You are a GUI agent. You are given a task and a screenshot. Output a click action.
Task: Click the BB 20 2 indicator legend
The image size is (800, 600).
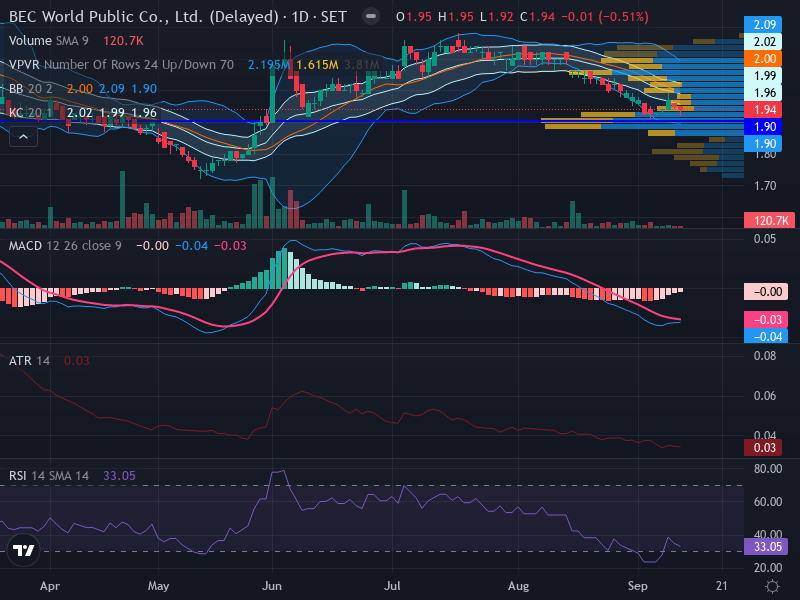(x=31, y=89)
